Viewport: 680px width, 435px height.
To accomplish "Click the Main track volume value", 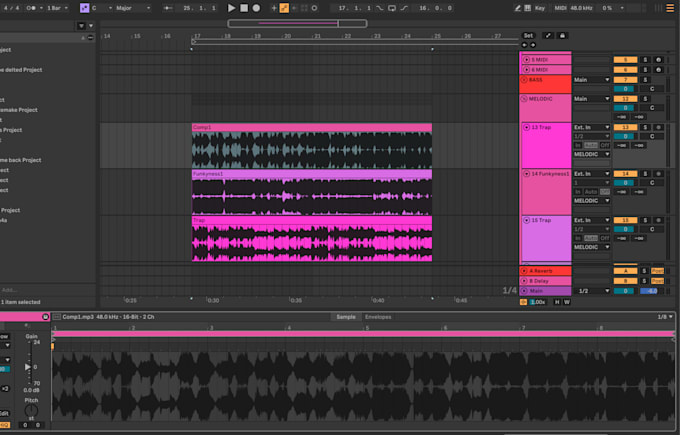I will click(652, 291).
